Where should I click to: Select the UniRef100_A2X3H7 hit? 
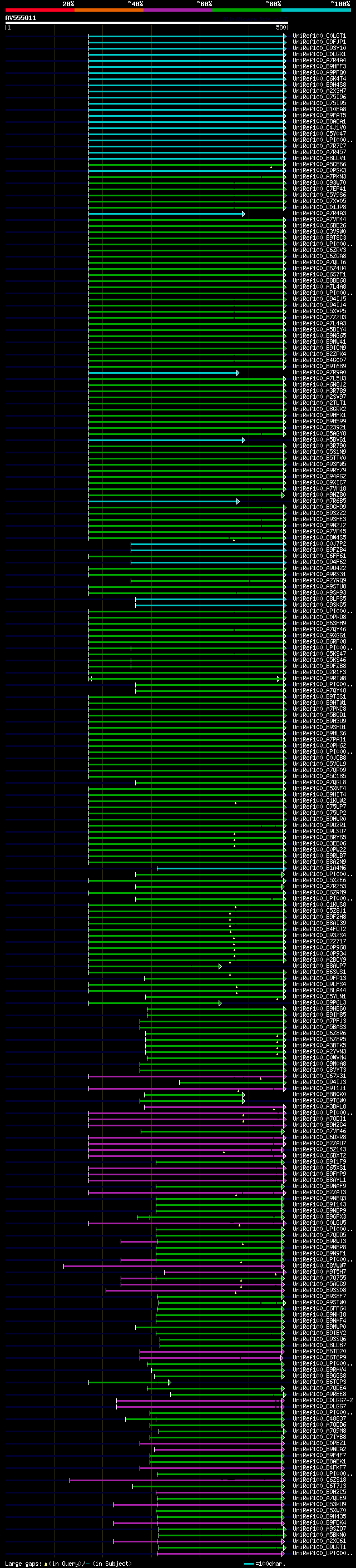pyautogui.click(x=319, y=91)
